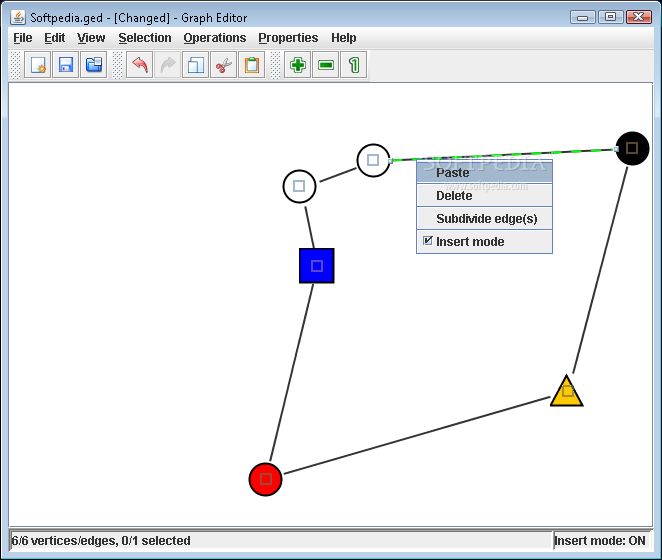Select the blue square vertex
Screen dimensions: 662x560
tap(317, 266)
